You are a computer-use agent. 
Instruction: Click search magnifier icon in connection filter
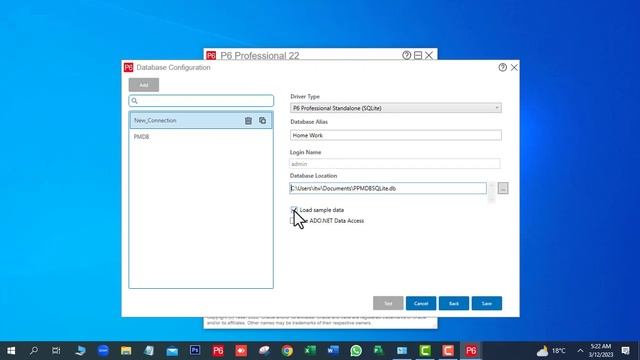click(135, 101)
